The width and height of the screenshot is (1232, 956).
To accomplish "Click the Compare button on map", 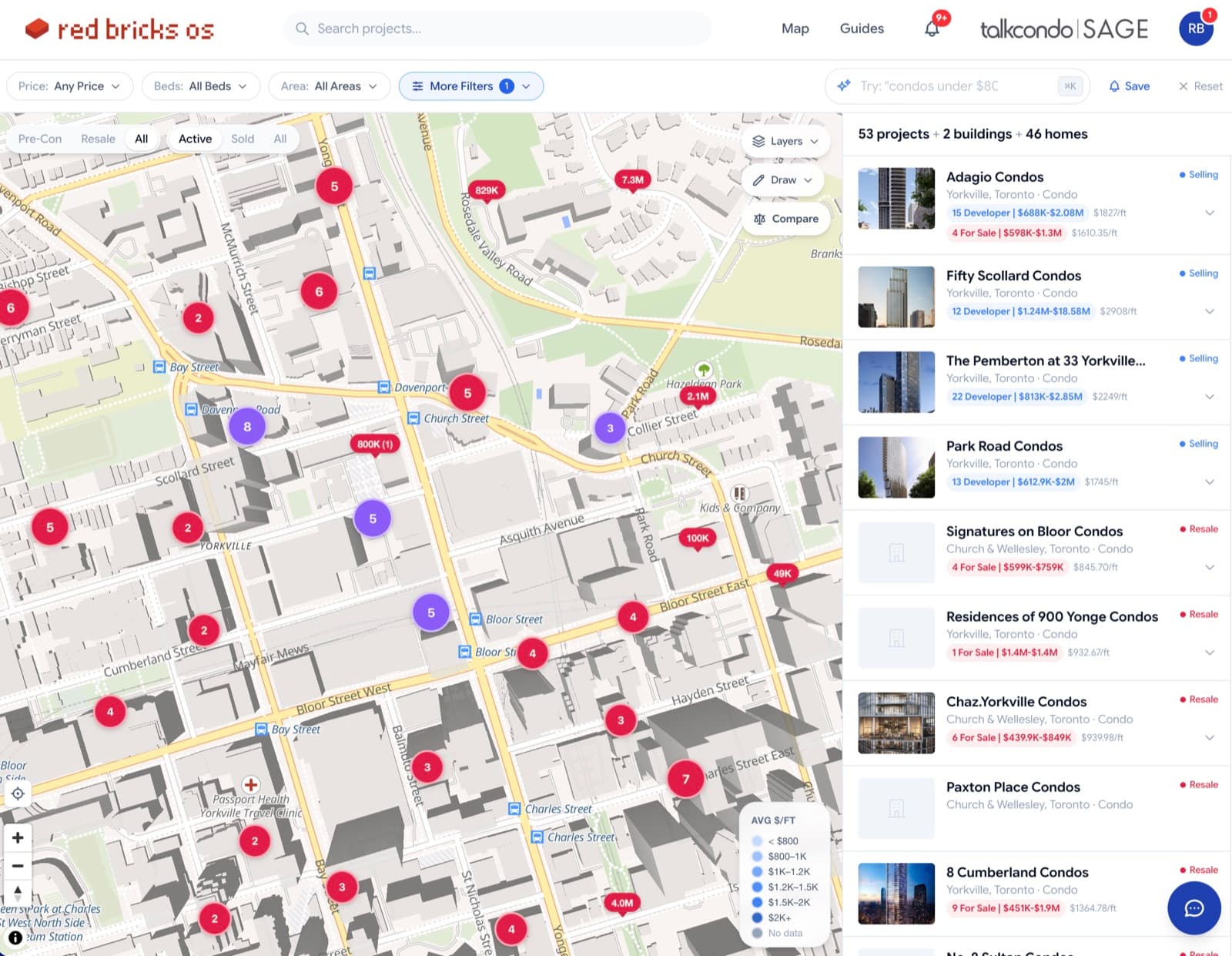I will 786,219.
